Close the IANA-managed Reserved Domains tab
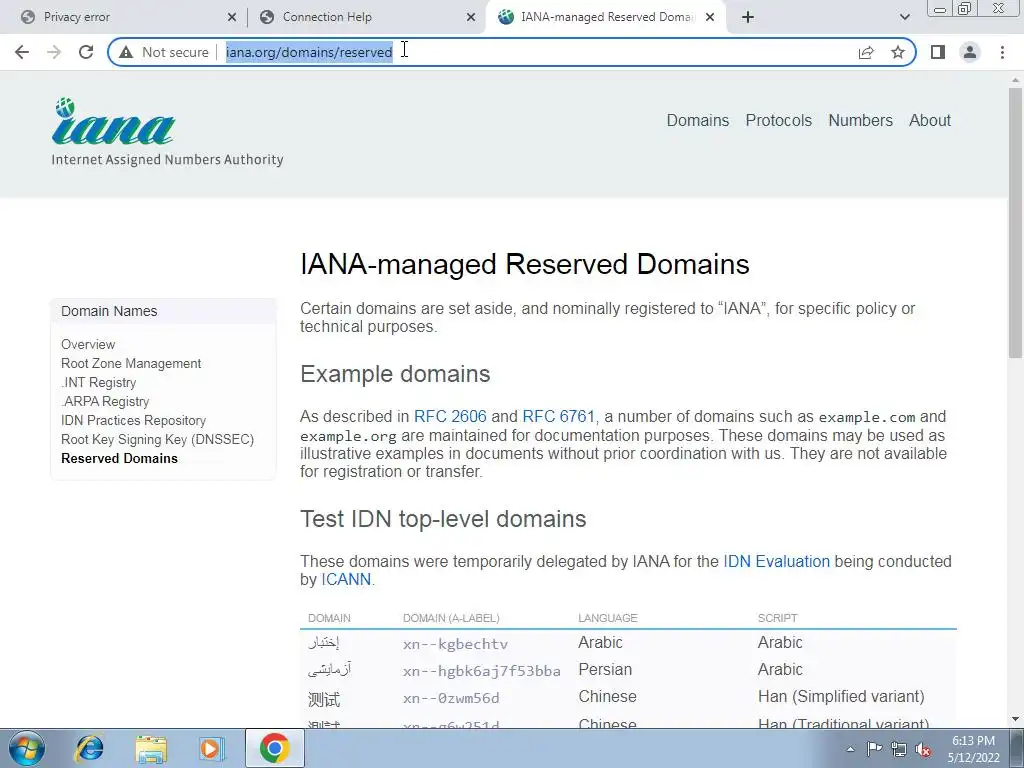Viewport: 1024px width, 768px height. [711, 18]
